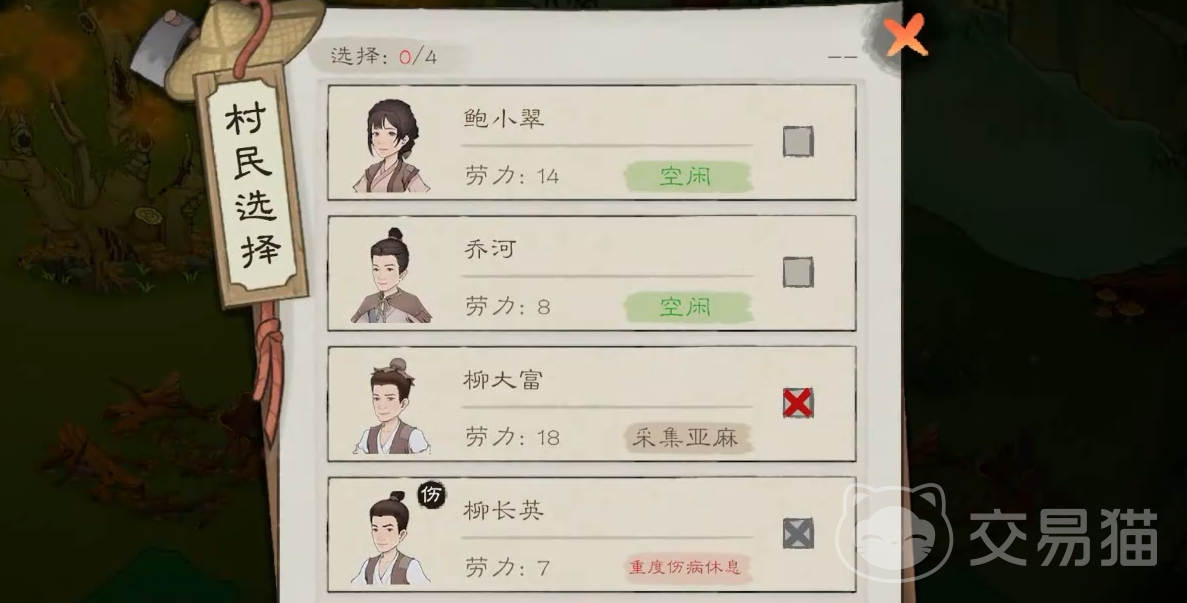Click the 选择 0/4 counter
The image size is (1187, 603).
pyautogui.click(x=383, y=57)
